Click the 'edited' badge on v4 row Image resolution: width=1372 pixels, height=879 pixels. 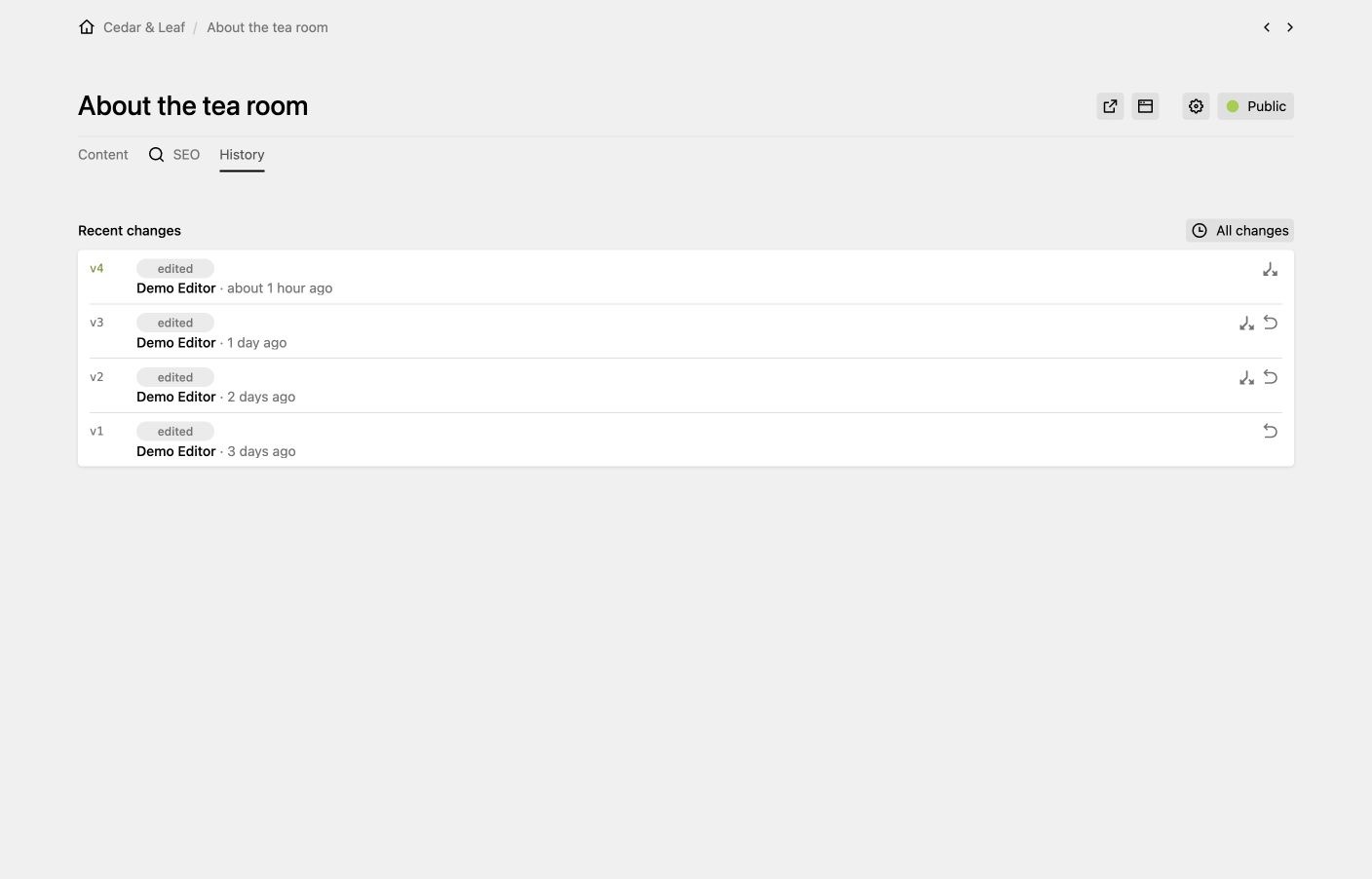tap(175, 269)
